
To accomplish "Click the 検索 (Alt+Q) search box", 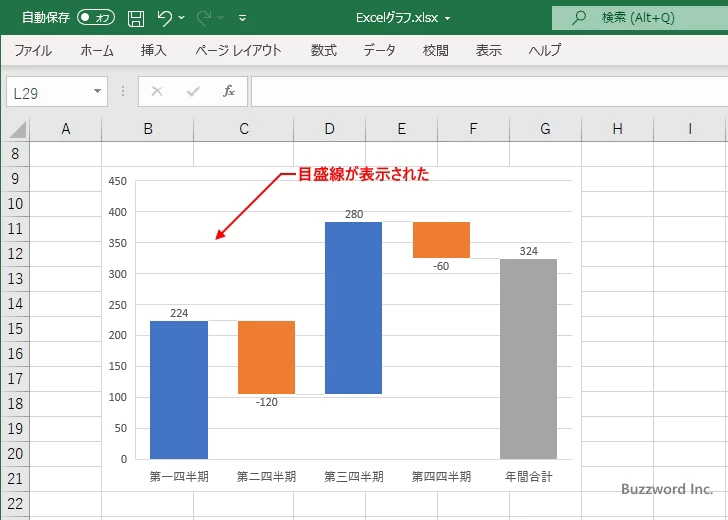I will coord(640,18).
